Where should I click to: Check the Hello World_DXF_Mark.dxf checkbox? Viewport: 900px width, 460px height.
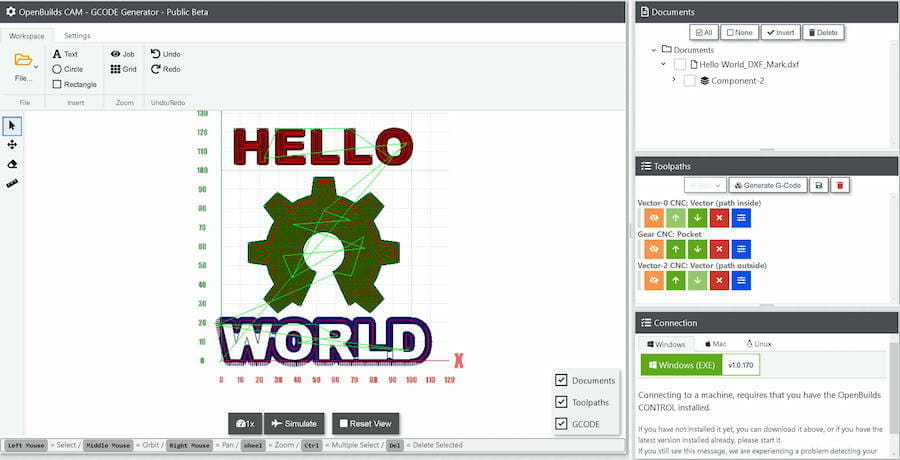[x=680, y=64]
